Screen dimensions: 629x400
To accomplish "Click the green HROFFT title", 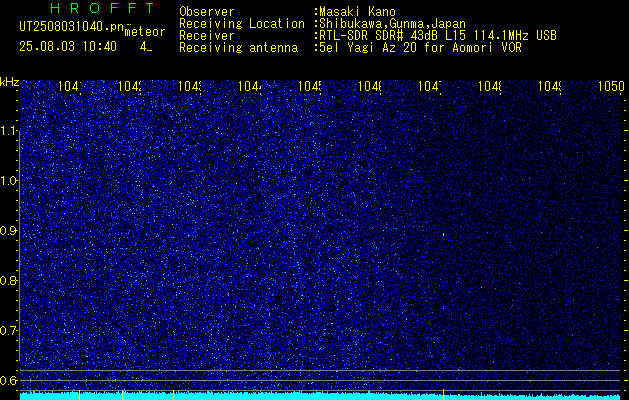I will tap(102, 8).
